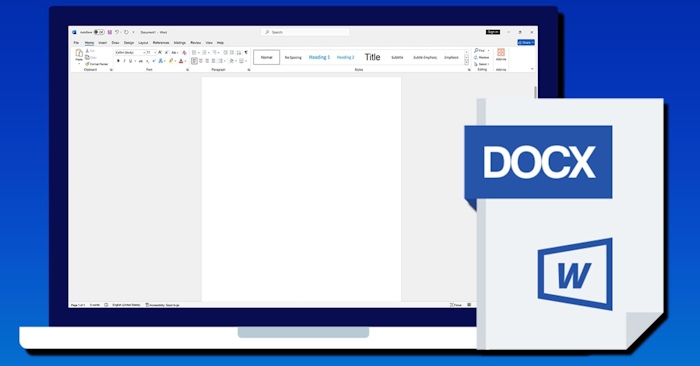Click the Borders icon

[x=241, y=61]
